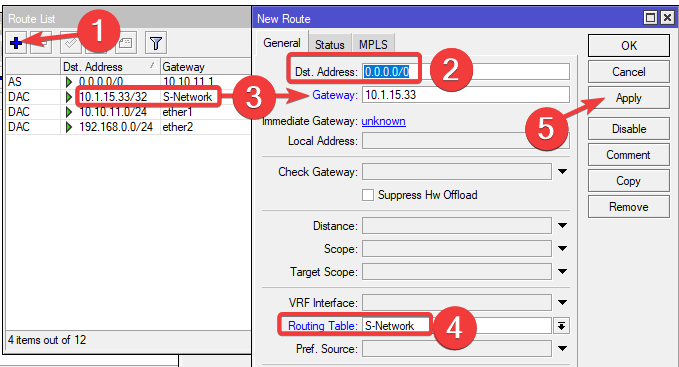Viewport: 679px width, 367px height.
Task: Click into the Dst. Address input field
Action: (466, 71)
